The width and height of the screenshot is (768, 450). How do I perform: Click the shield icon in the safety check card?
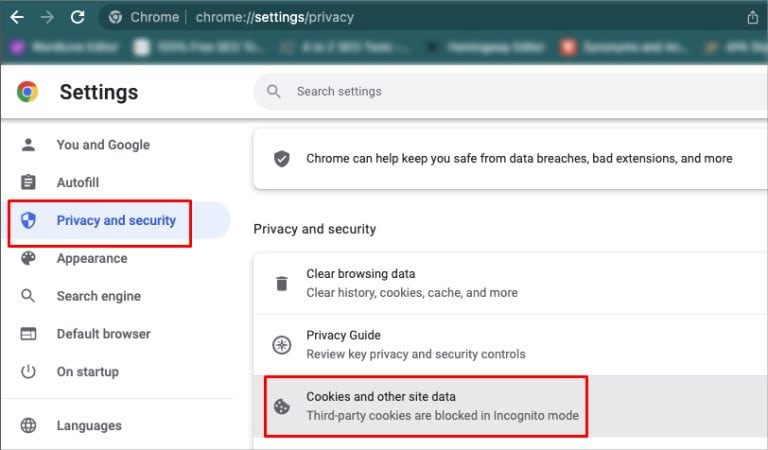click(282, 159)
